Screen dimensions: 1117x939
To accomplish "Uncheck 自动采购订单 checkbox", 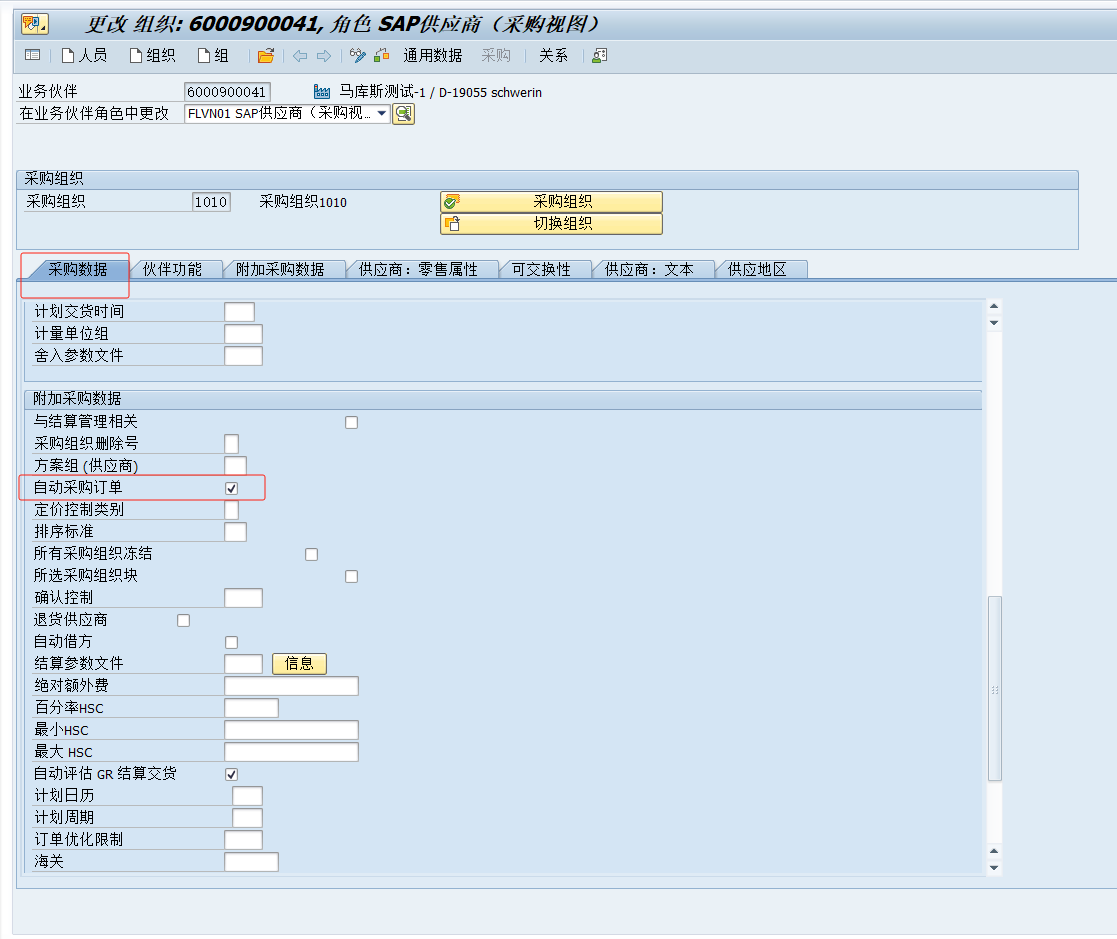I will [232, 488].
